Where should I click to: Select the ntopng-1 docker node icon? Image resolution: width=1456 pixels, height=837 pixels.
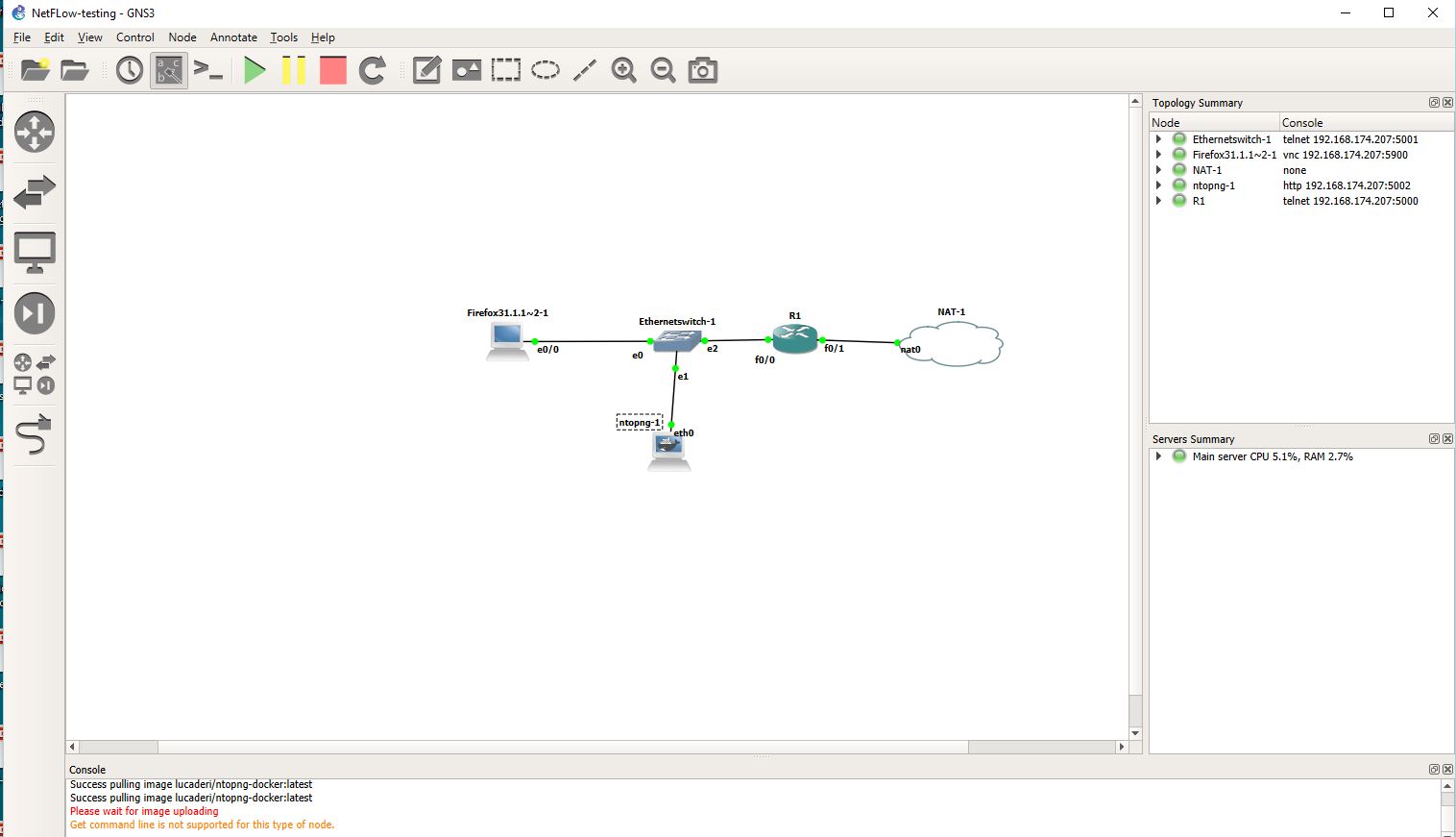668,451
